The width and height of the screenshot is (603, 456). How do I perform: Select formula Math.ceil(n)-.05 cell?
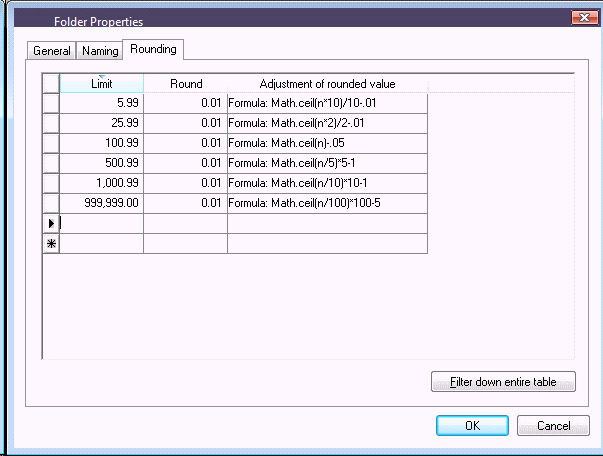pyautogui.click(x=327, y=143)
